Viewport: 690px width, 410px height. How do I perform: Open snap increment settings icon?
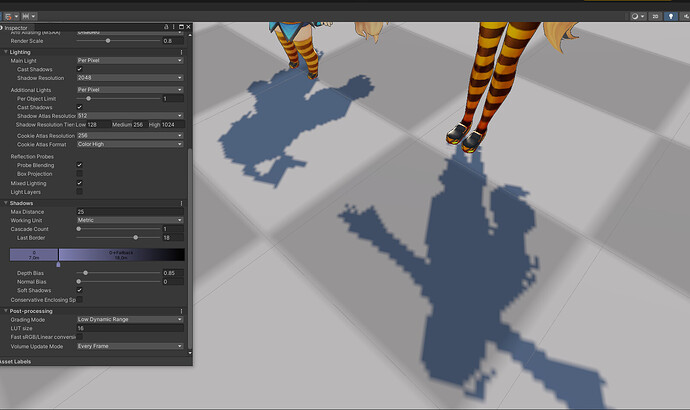tap(26, 16)
